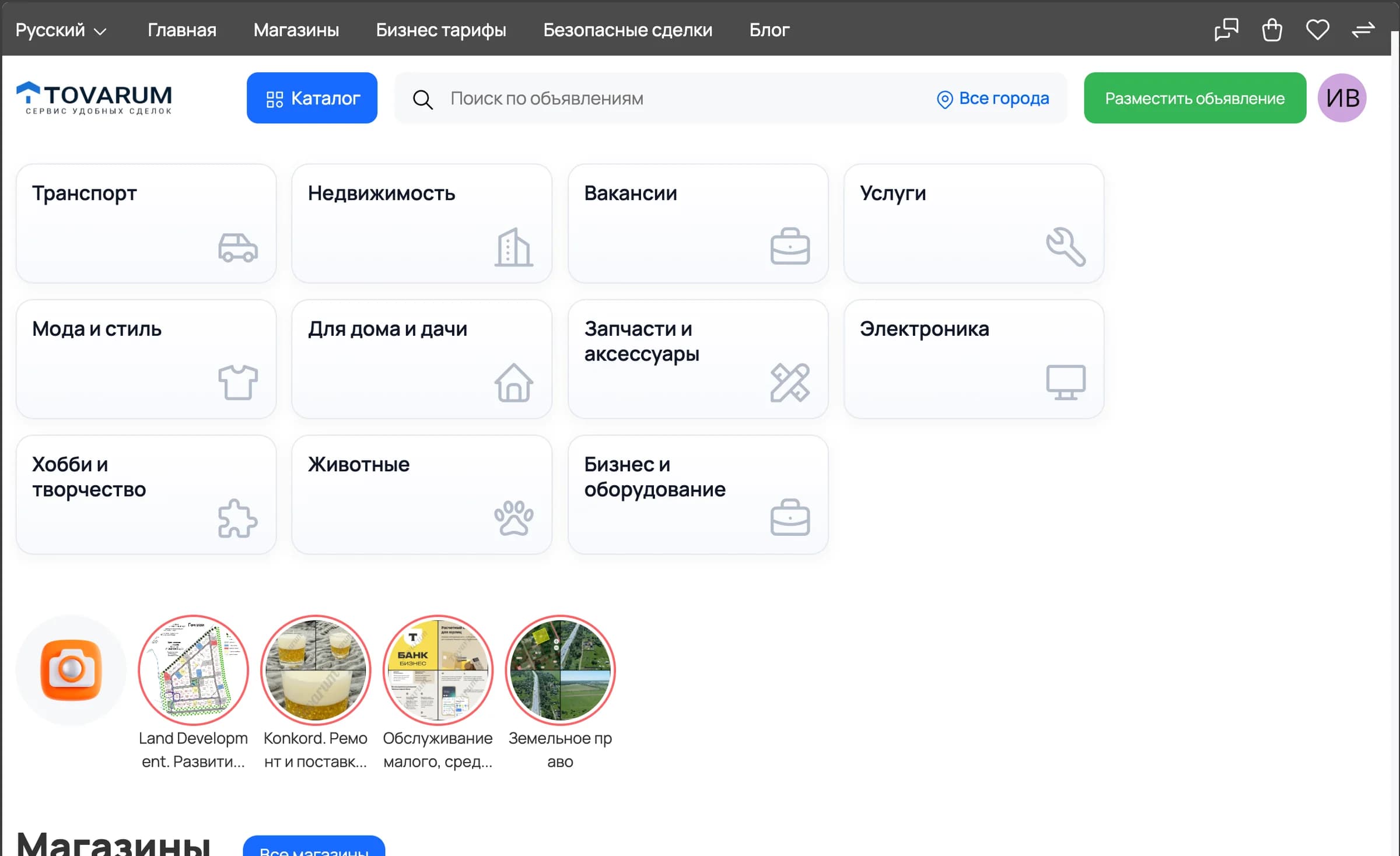Open the ИВ user avatar

(1342, 98)
